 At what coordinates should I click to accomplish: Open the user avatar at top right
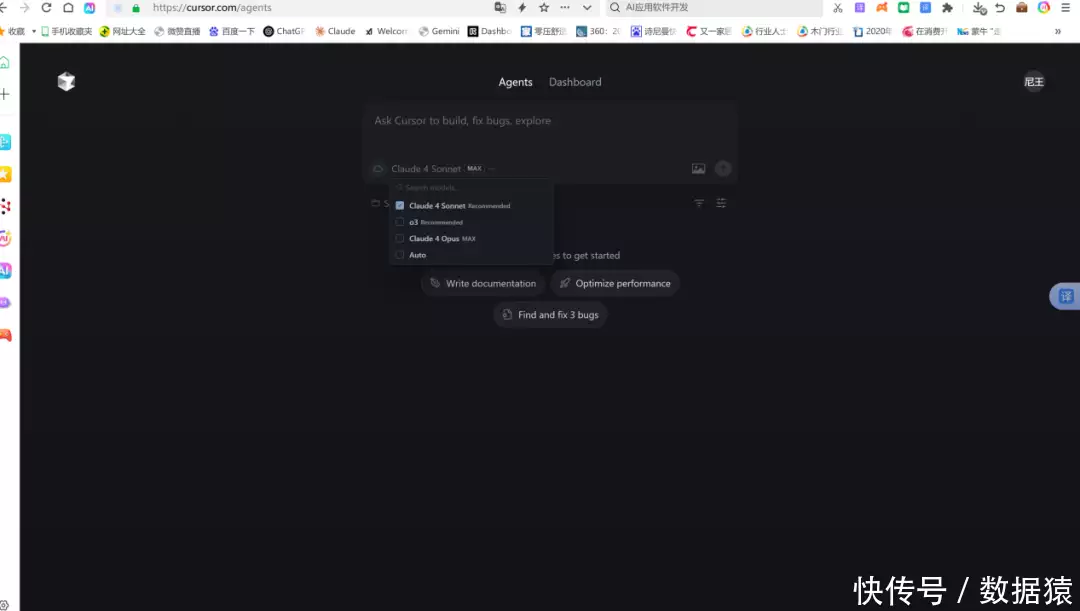(1033, 82)
